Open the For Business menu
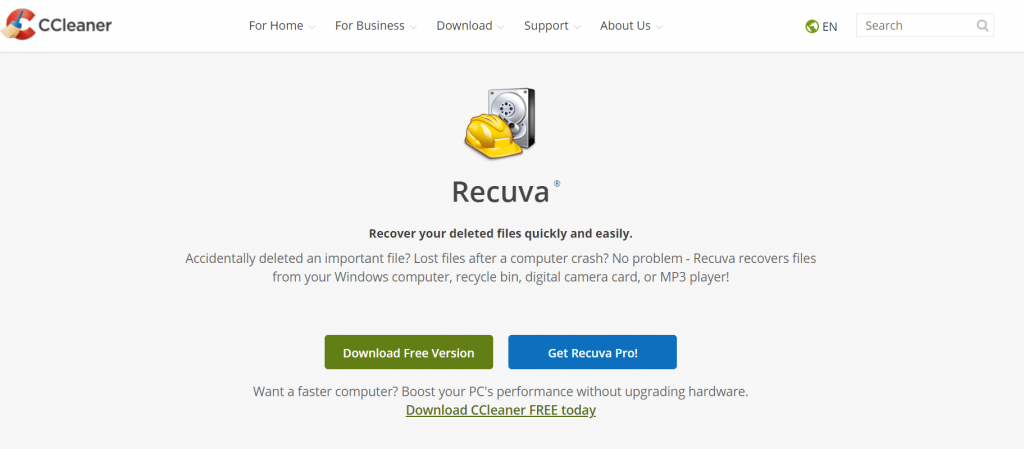Viewport: 1024px width, 449px height. pos(376,25)
